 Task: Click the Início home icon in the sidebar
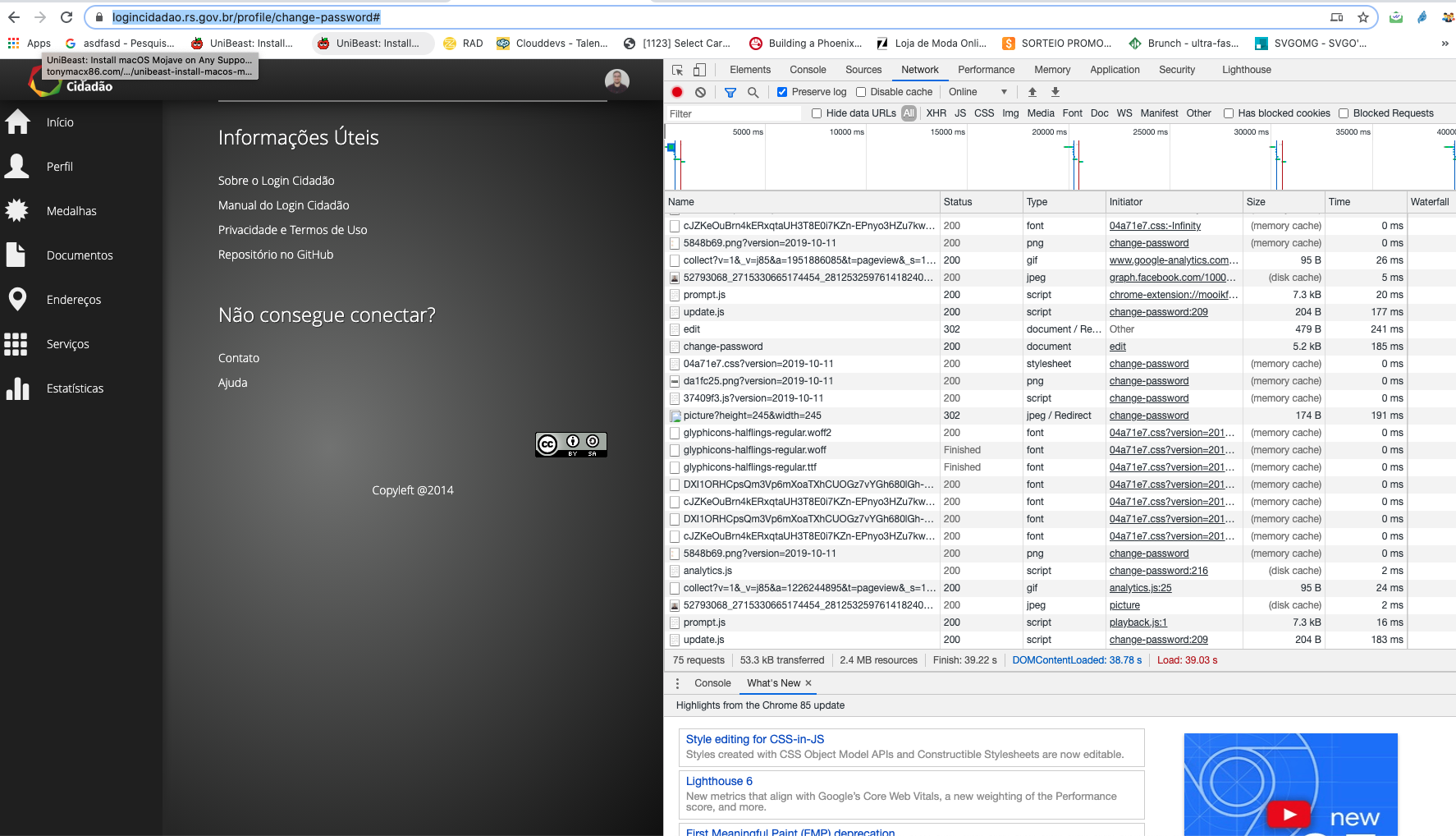(17, 122)
